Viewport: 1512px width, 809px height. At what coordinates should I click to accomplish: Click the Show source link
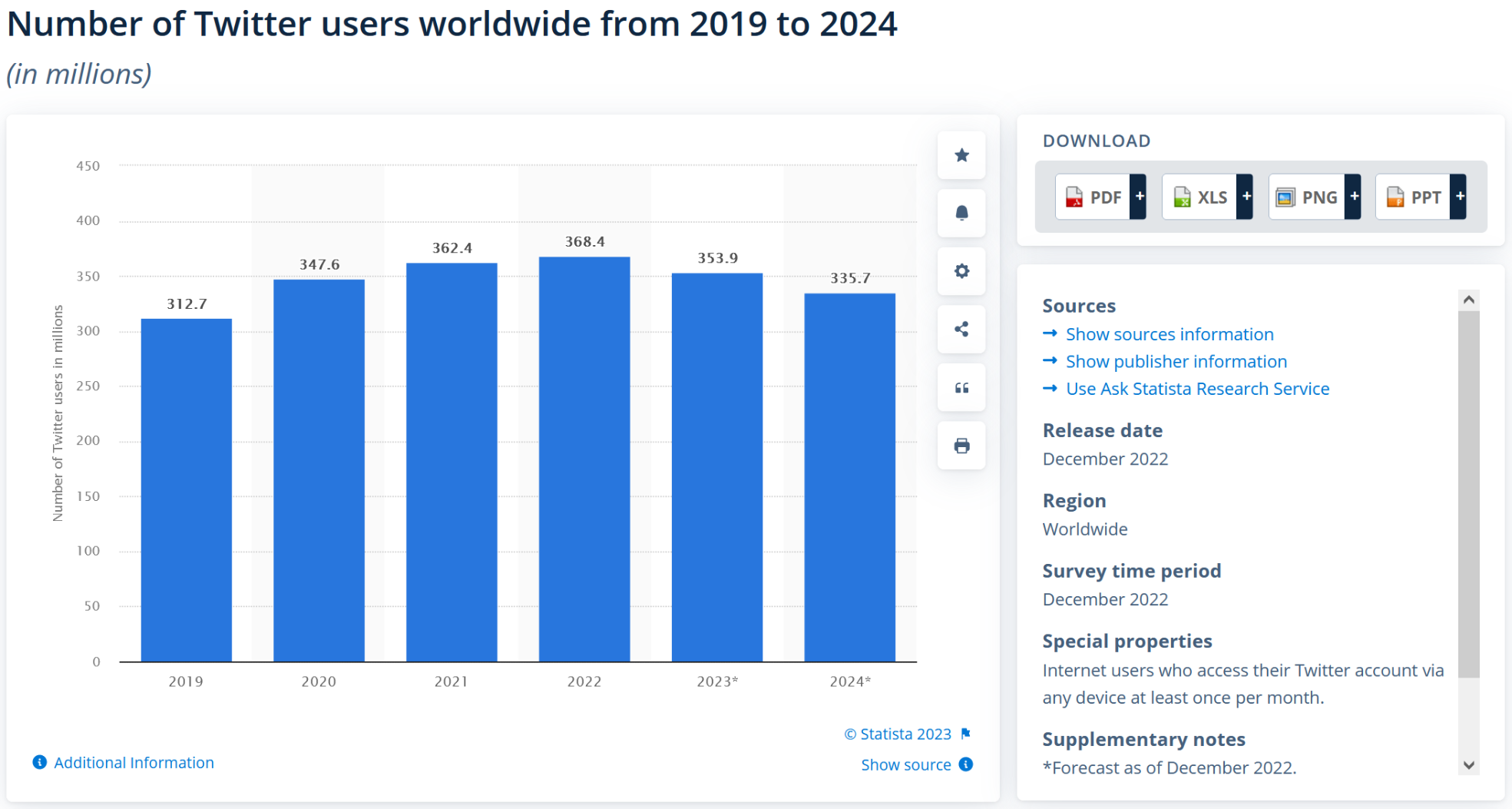(906, 765)
